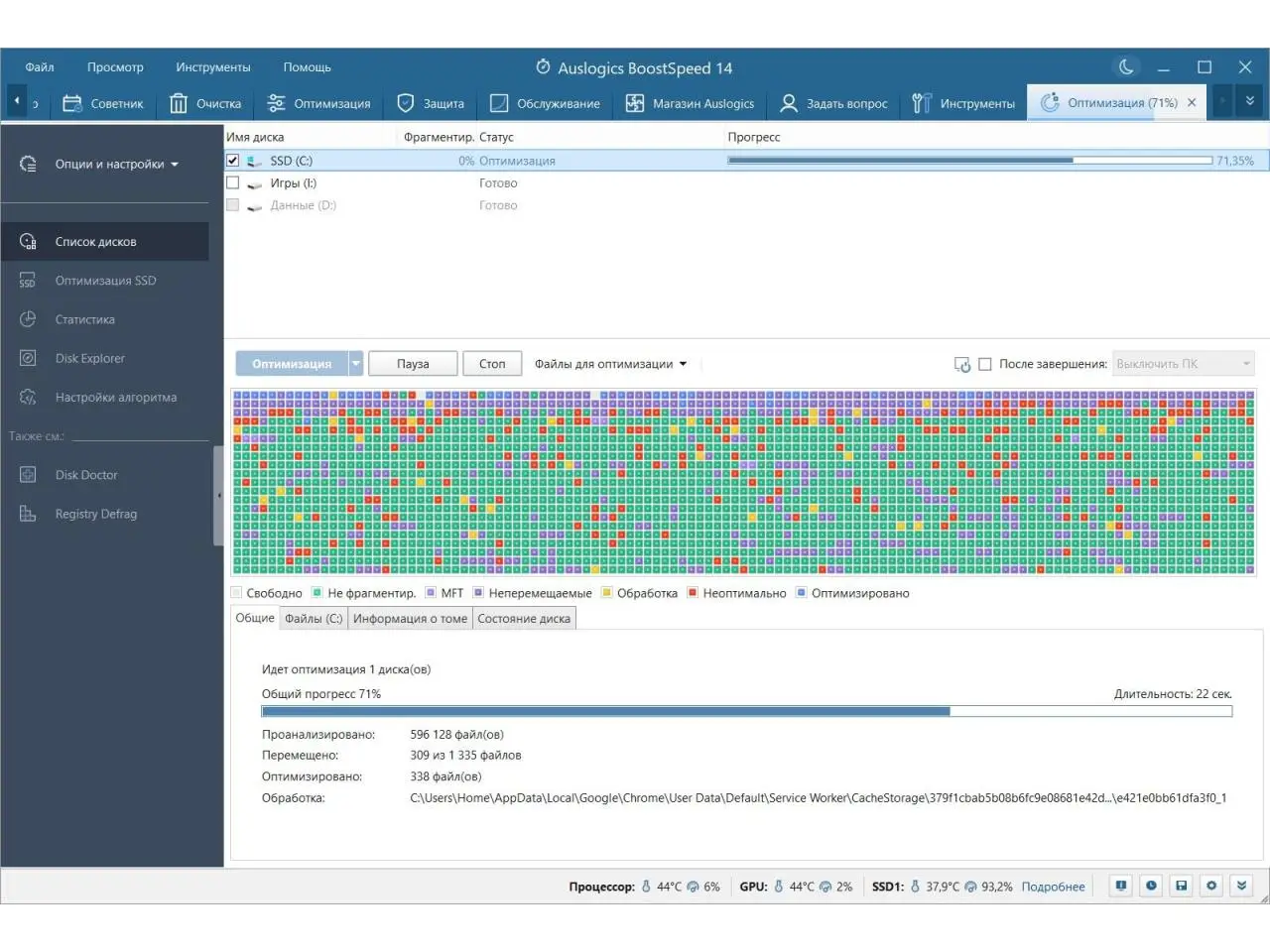Click the scheduler icon near После завершения

961,364
